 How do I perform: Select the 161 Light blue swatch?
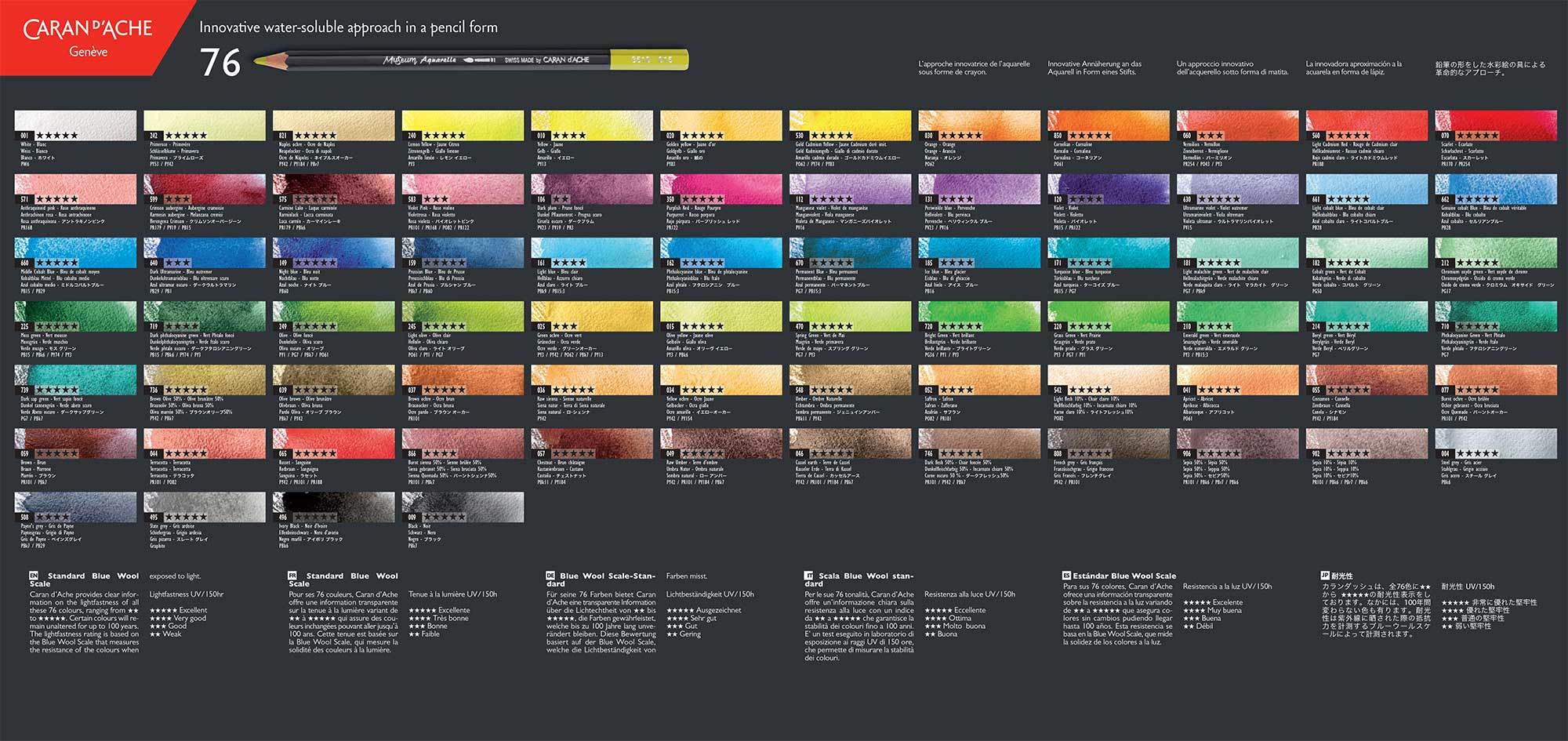point(592,253)
